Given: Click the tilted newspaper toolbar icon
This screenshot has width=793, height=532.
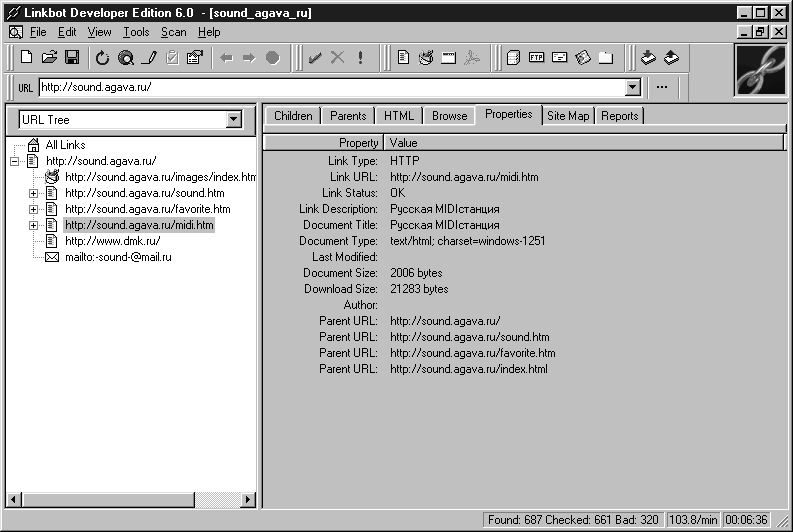Looking at the screenshot, I should click(x=583, y=57).
